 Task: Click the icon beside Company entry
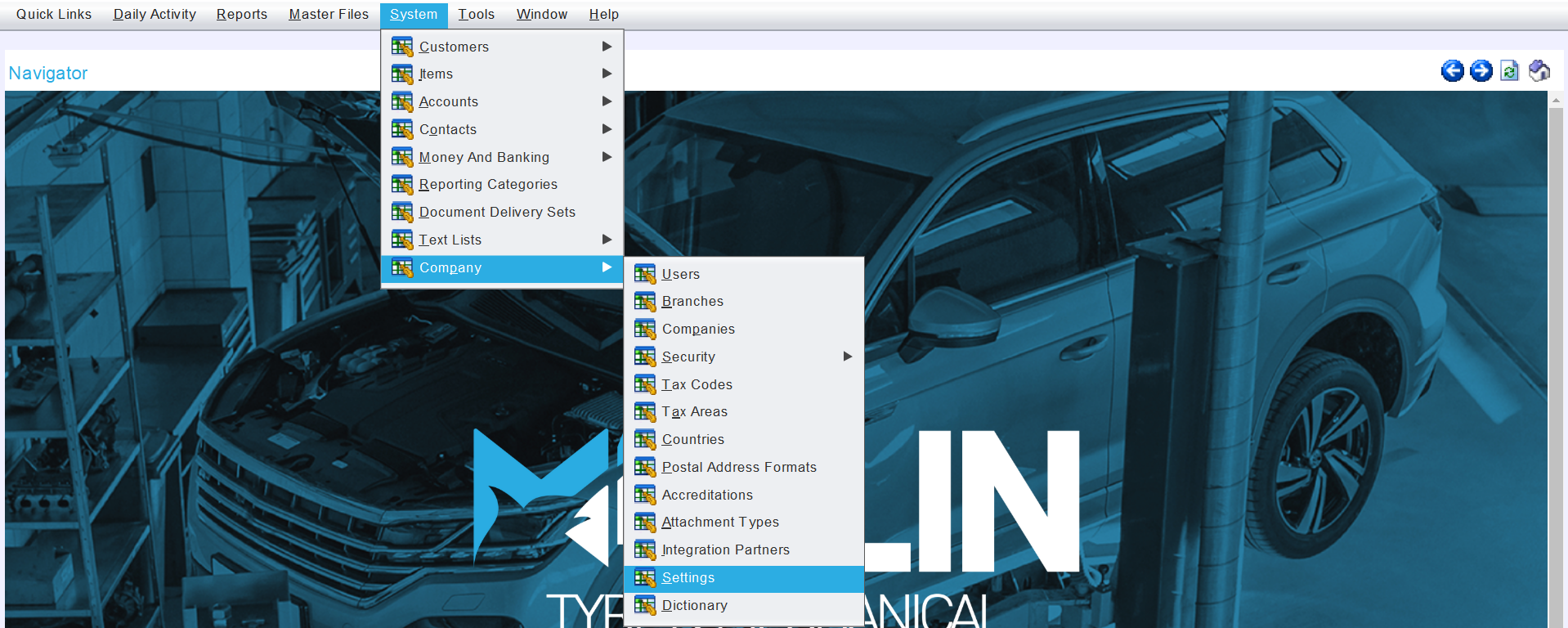click(x=402, y=267)
